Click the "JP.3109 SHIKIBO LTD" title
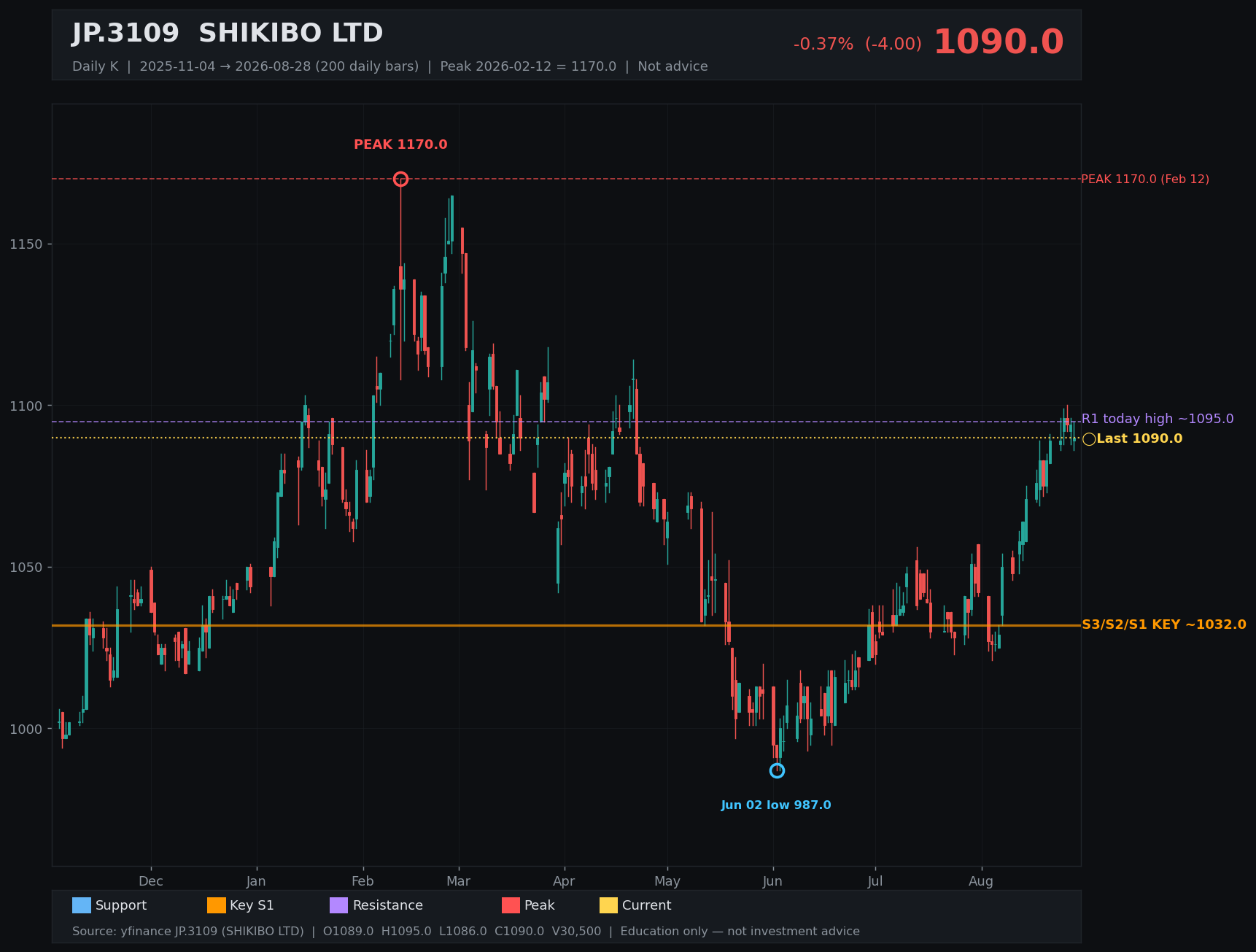The height and width of the screenshot is (952, 1256). (228, 34)
